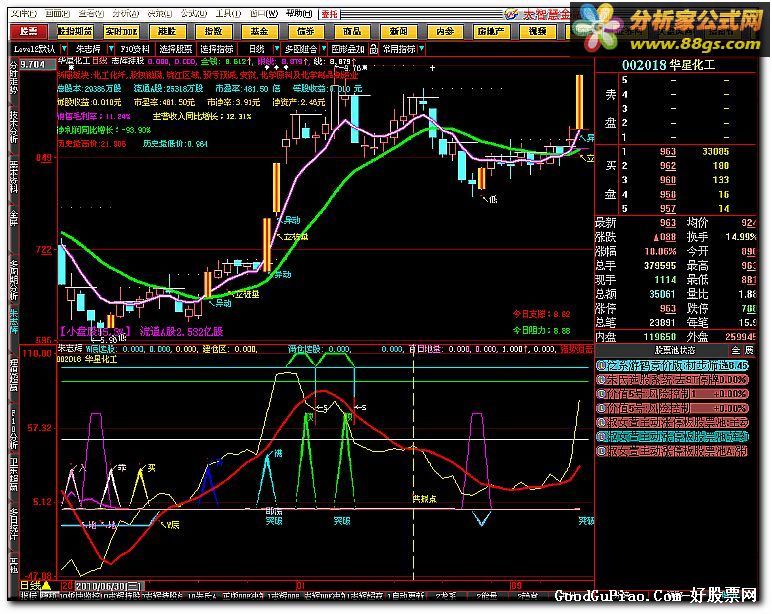Click buy level 1 price 963

pos(668,152)
